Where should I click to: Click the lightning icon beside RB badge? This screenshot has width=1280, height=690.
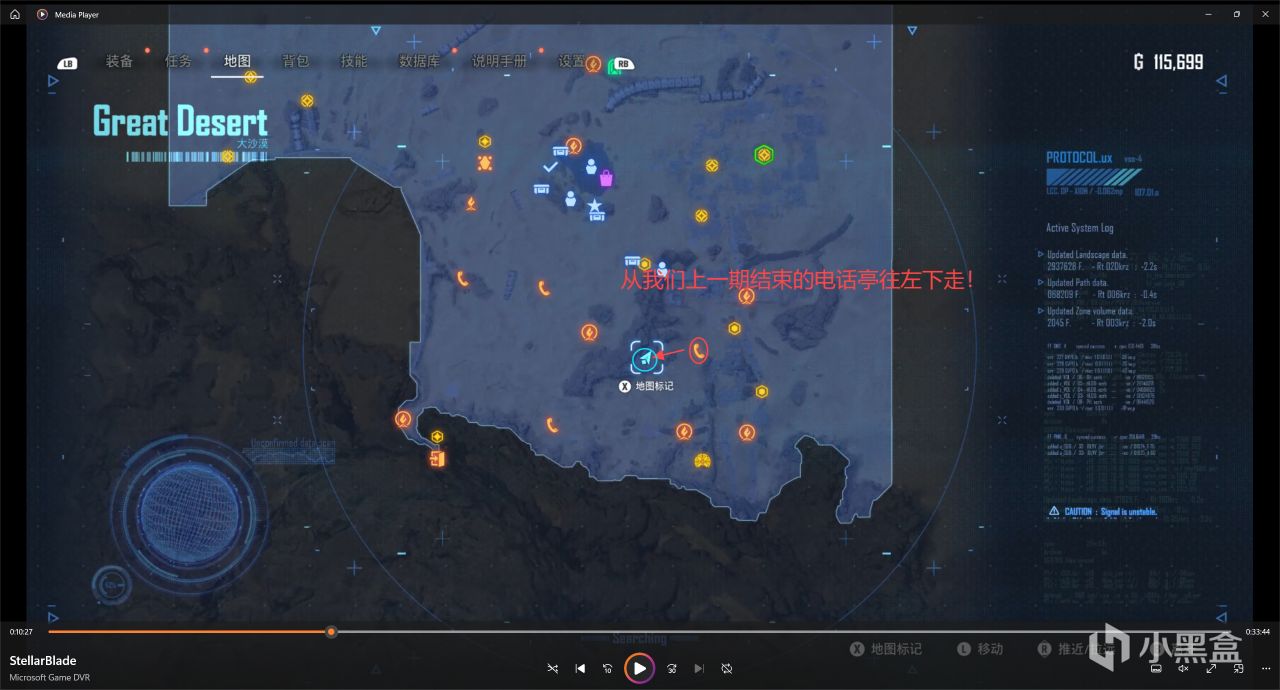593,64
